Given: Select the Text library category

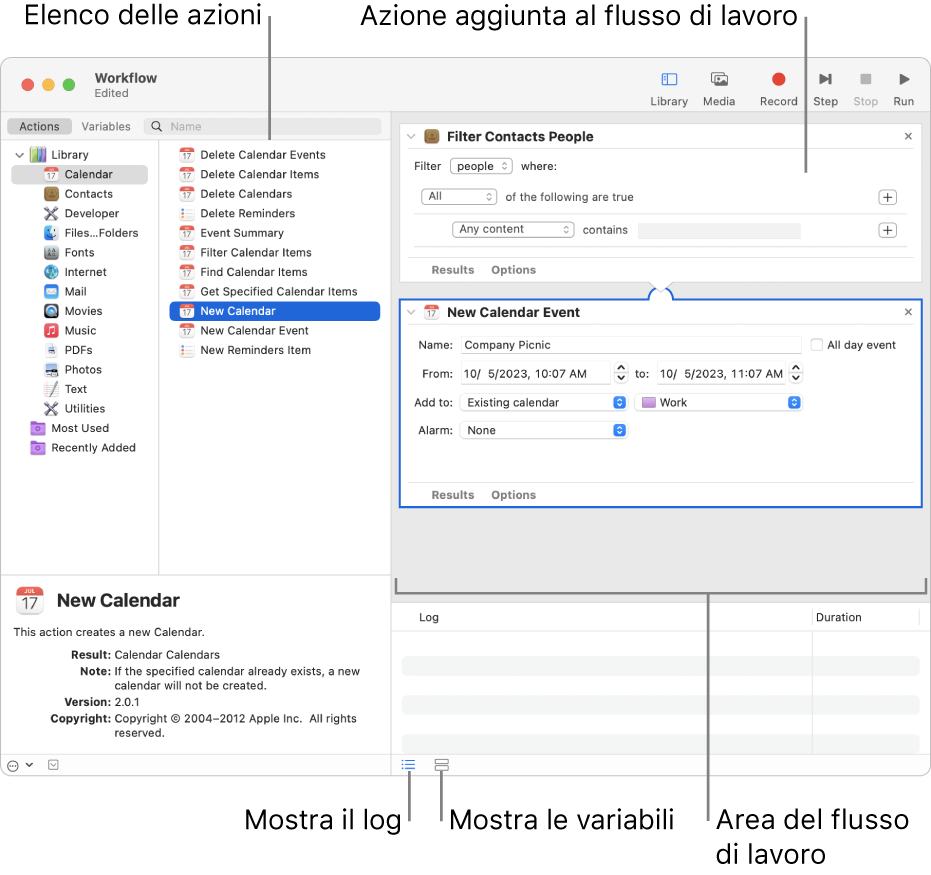Looking at the screenshot, I should pos(65,390).
